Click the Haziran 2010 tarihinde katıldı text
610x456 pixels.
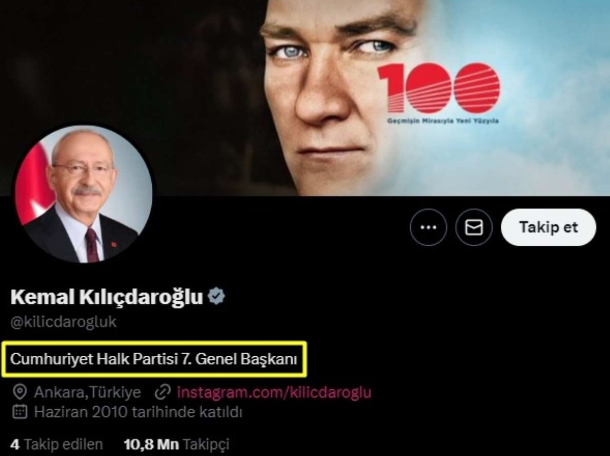pyautogui.click(x=138, y=412)
